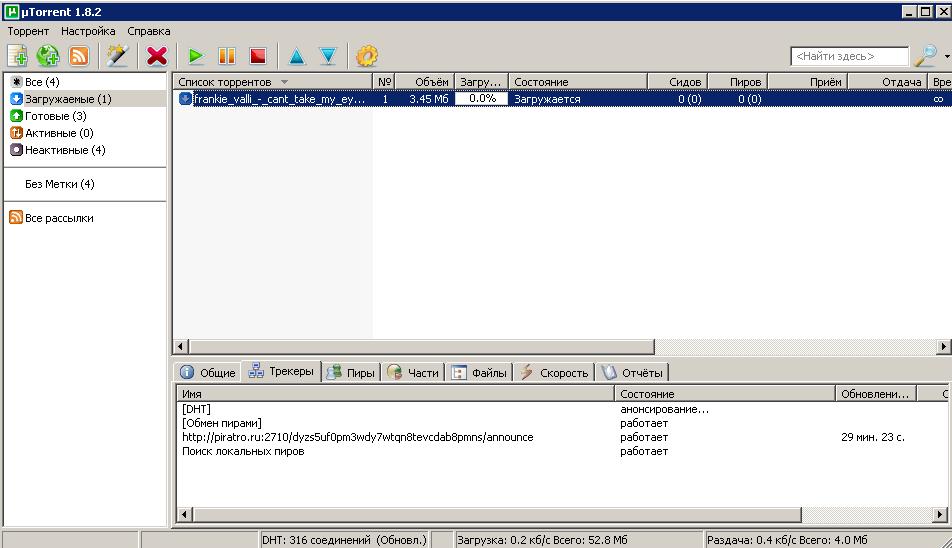
Task: Click DHT status bar section
Action: pyautogui.click(x=344, y=540)
